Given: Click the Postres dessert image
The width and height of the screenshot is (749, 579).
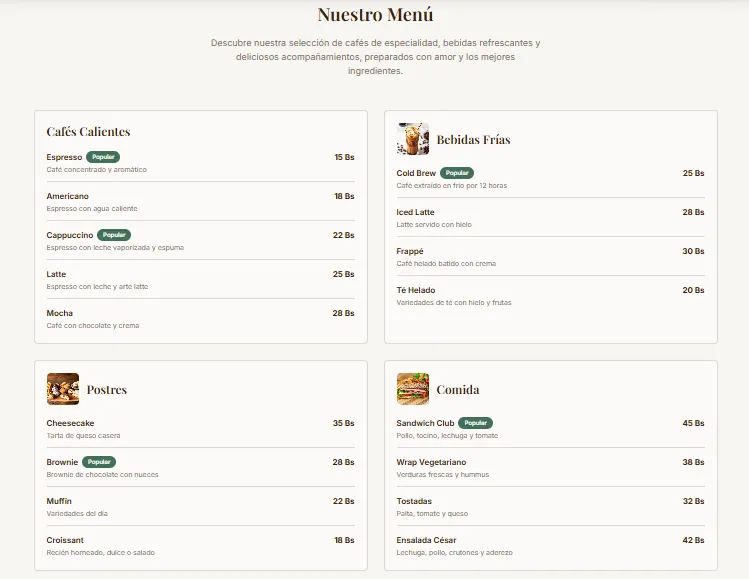Looking at the screenshot, I should click(x=63, y=389).
